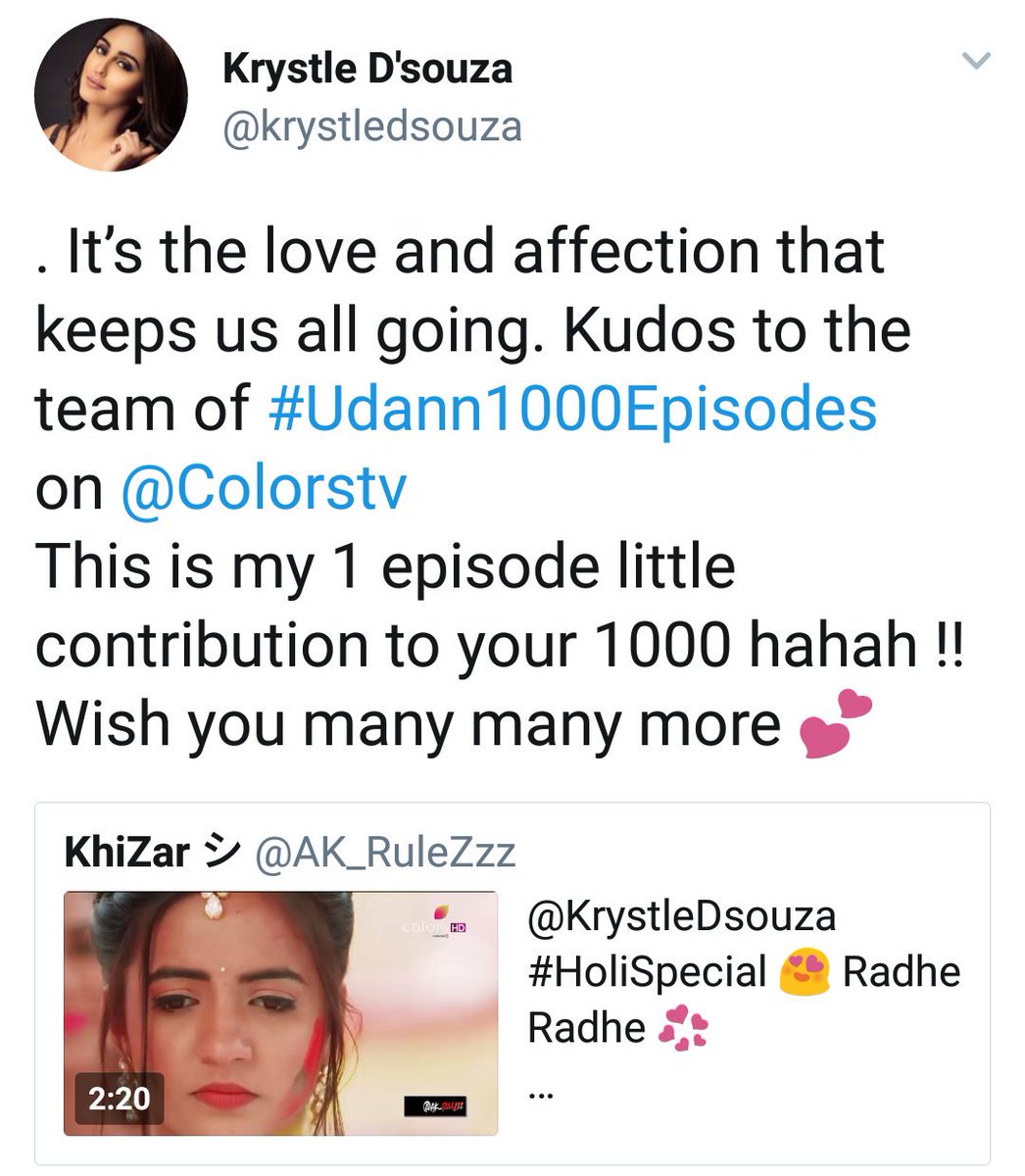The width and height of the screenshot is (1025, 1176).
Task: Open KhiZar's name in quoted tweet
Action: point(126,853)
